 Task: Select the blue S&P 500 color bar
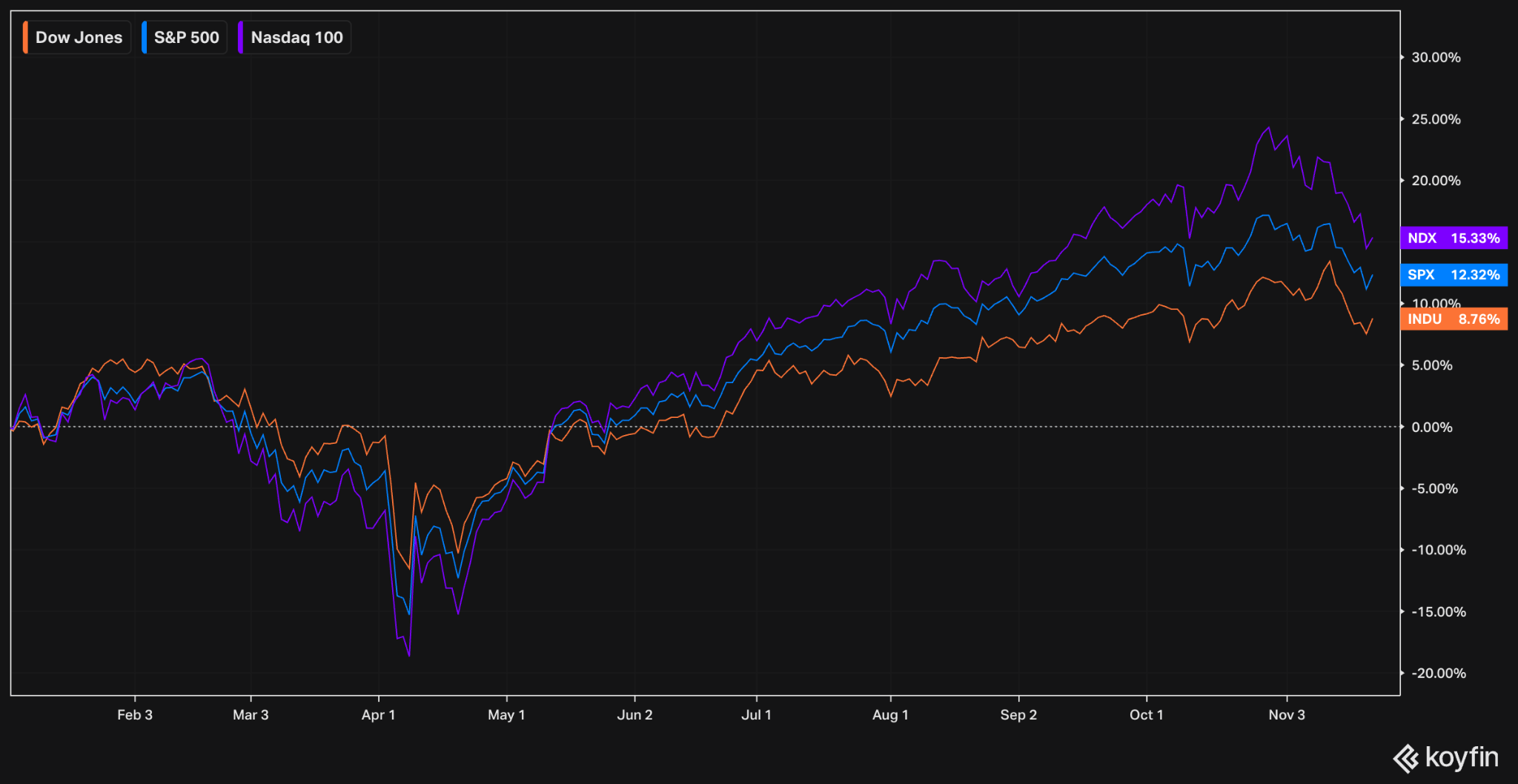click(x=144, y=38)
